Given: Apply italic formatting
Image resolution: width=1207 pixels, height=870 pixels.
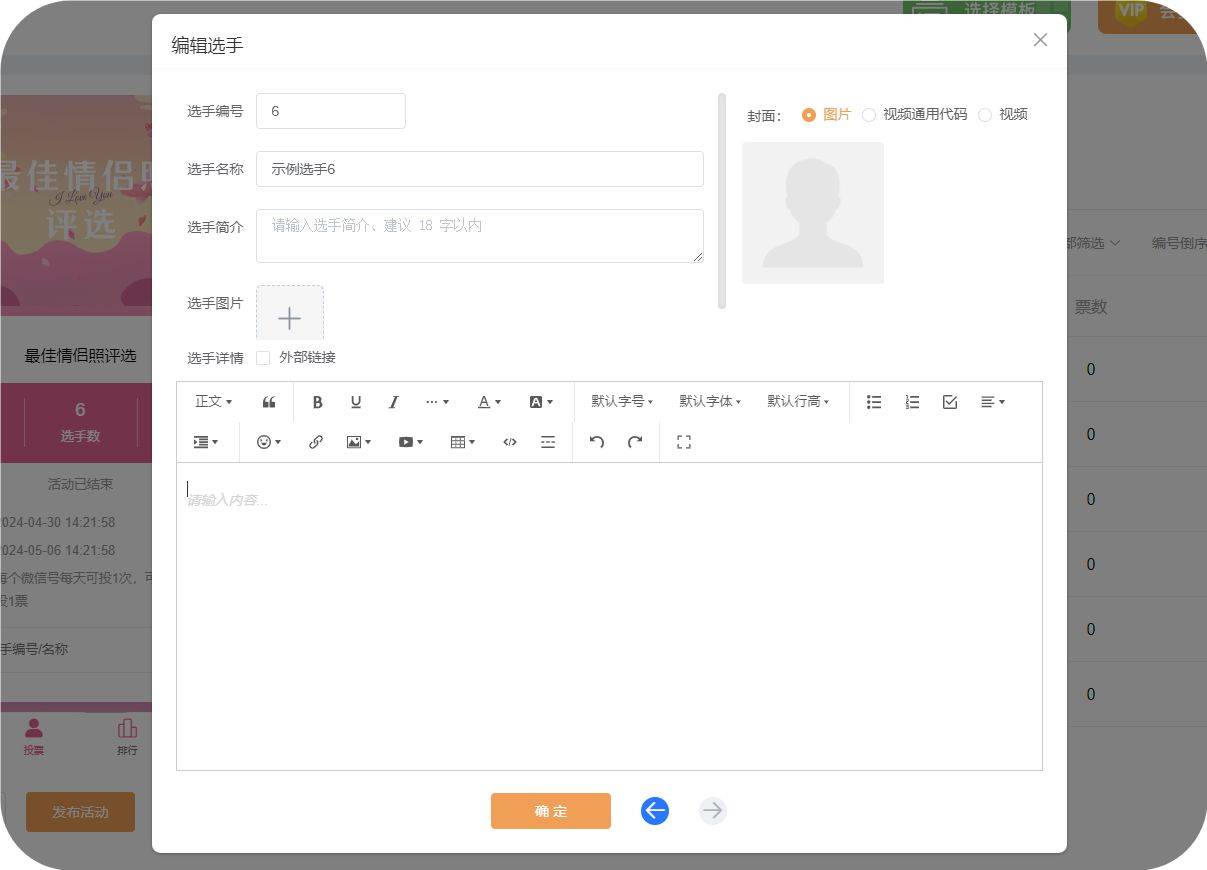Looking at the screenshot, I should click(393, 402).
